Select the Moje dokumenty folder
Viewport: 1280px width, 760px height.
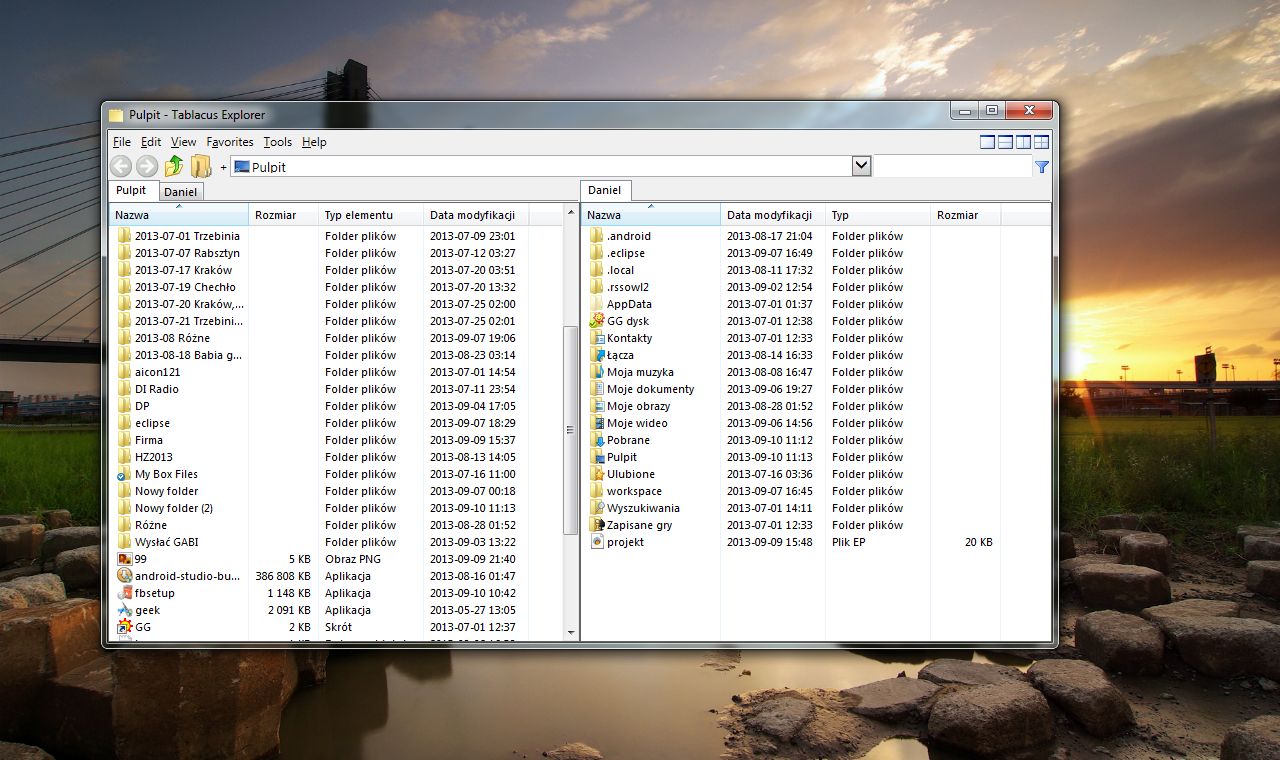click(x=650, y=389)
